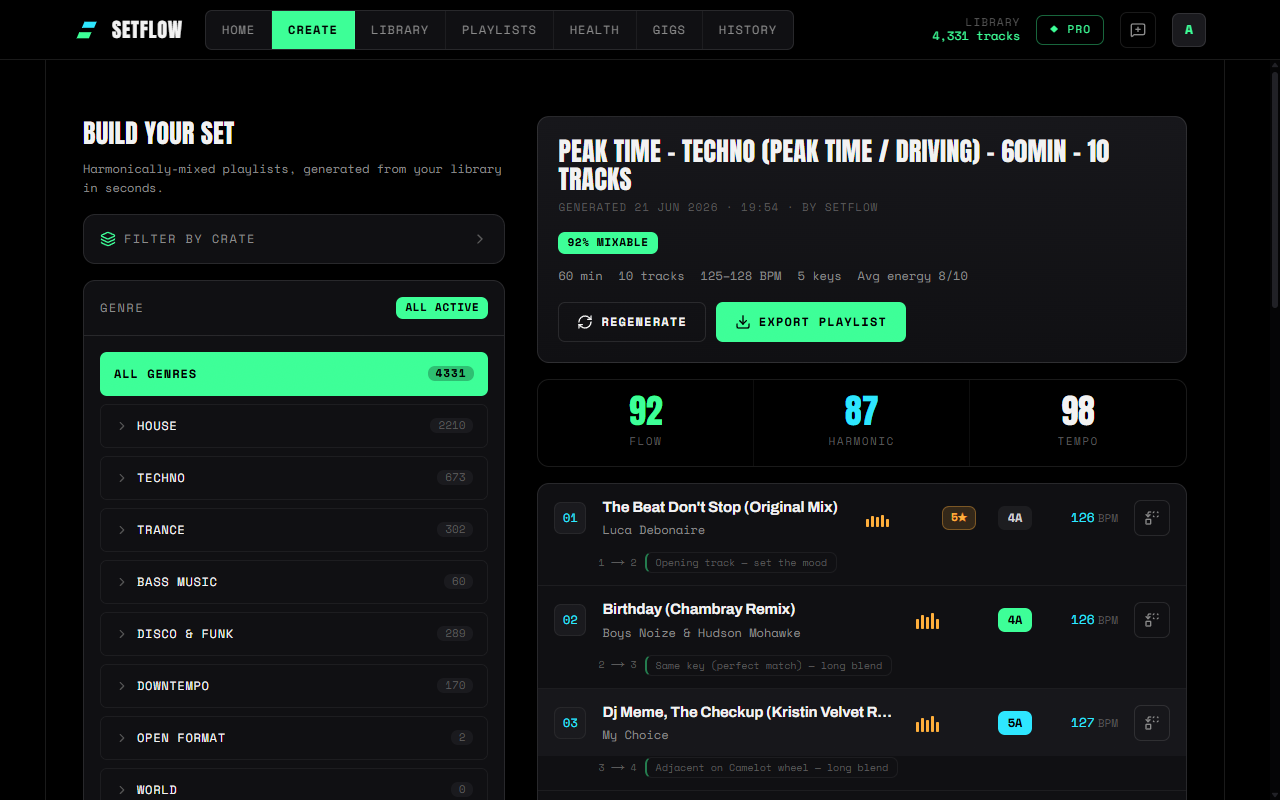This screenshot has height=800, width=1280.
Task: Click artist 'Luca Debonaire'
Action: coord(654,530)
